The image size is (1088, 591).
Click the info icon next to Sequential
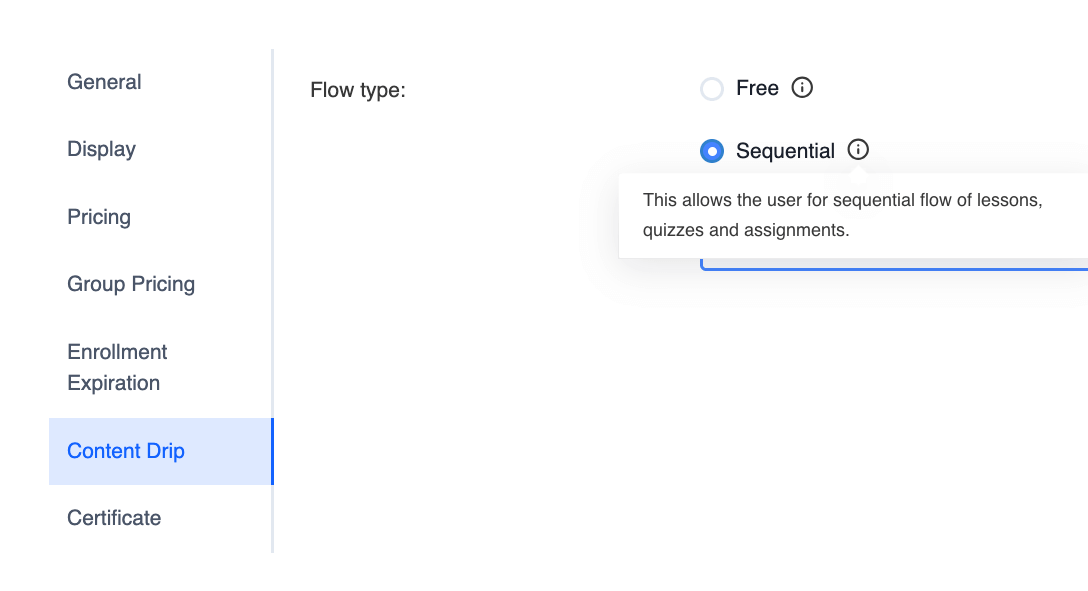click(858, 150)
